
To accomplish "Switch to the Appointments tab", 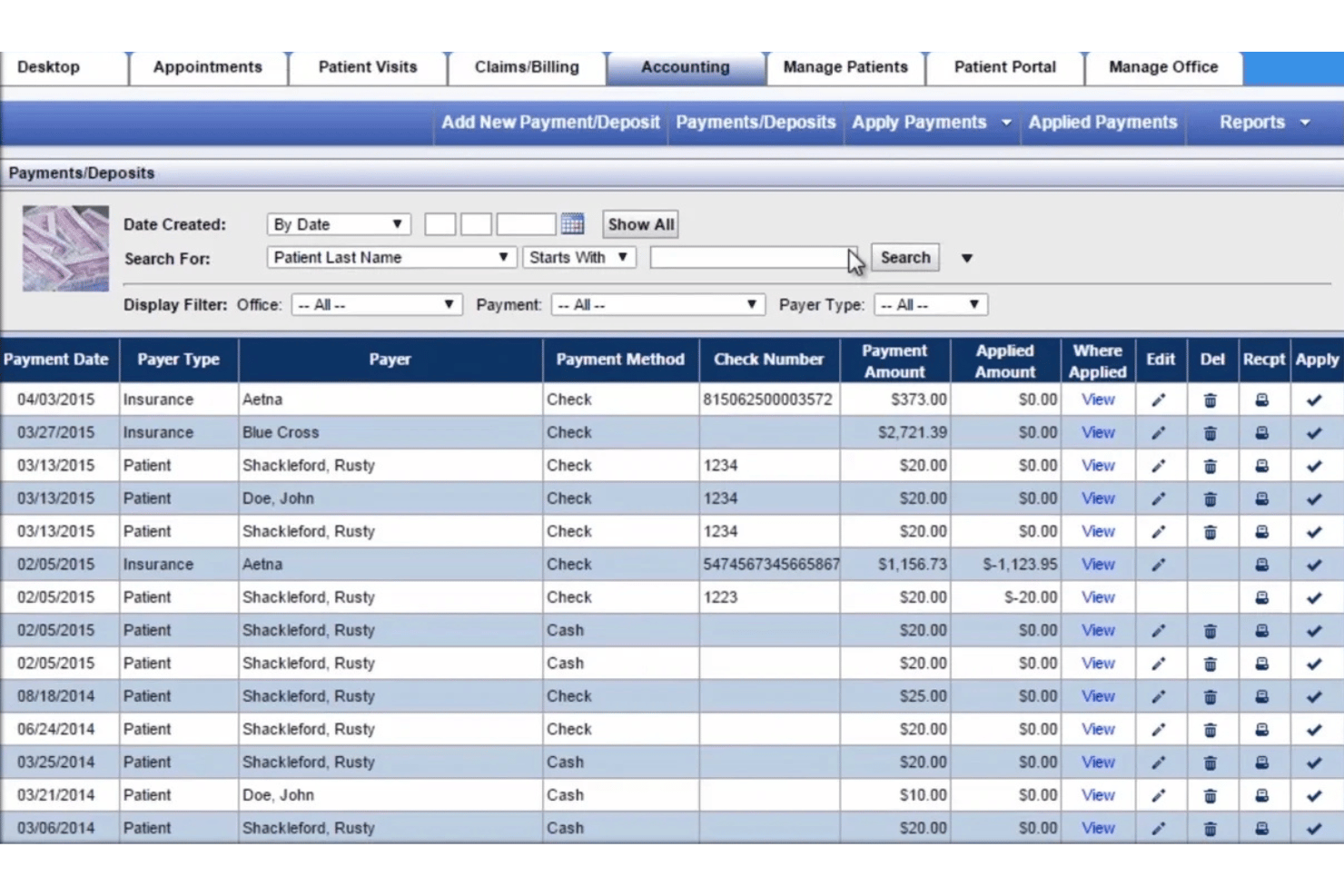I will tap(208, 67).
